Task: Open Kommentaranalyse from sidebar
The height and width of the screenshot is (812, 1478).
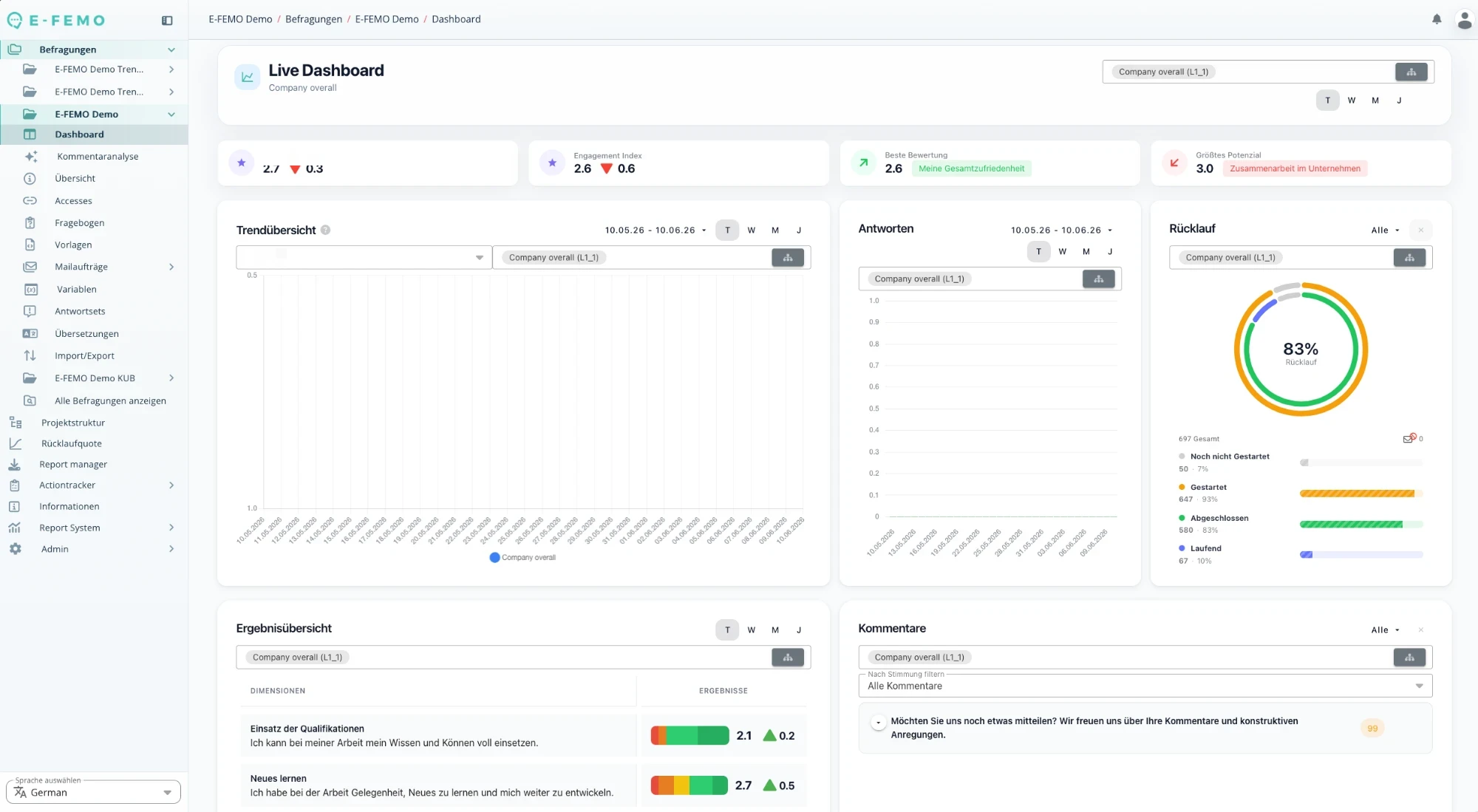Action: (x=98, y=157)
